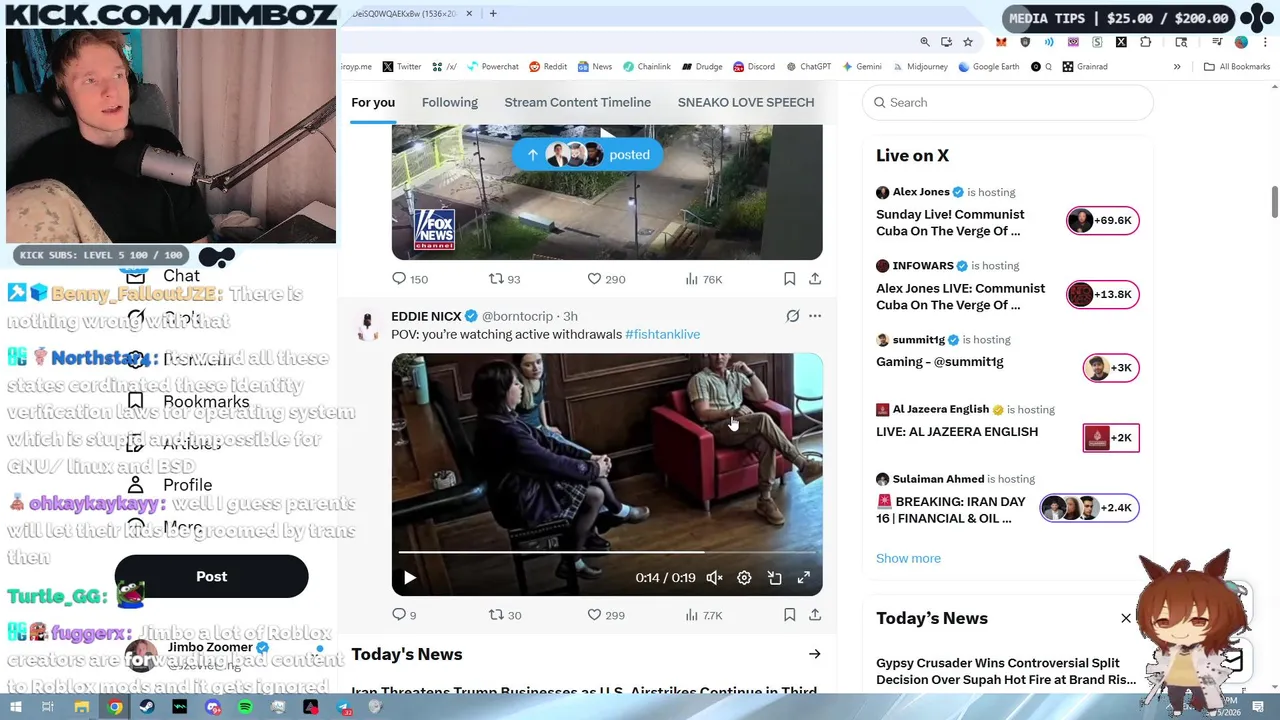Click the X search field
This screenshot has width=1280, height=720.
coord(1007,102)
